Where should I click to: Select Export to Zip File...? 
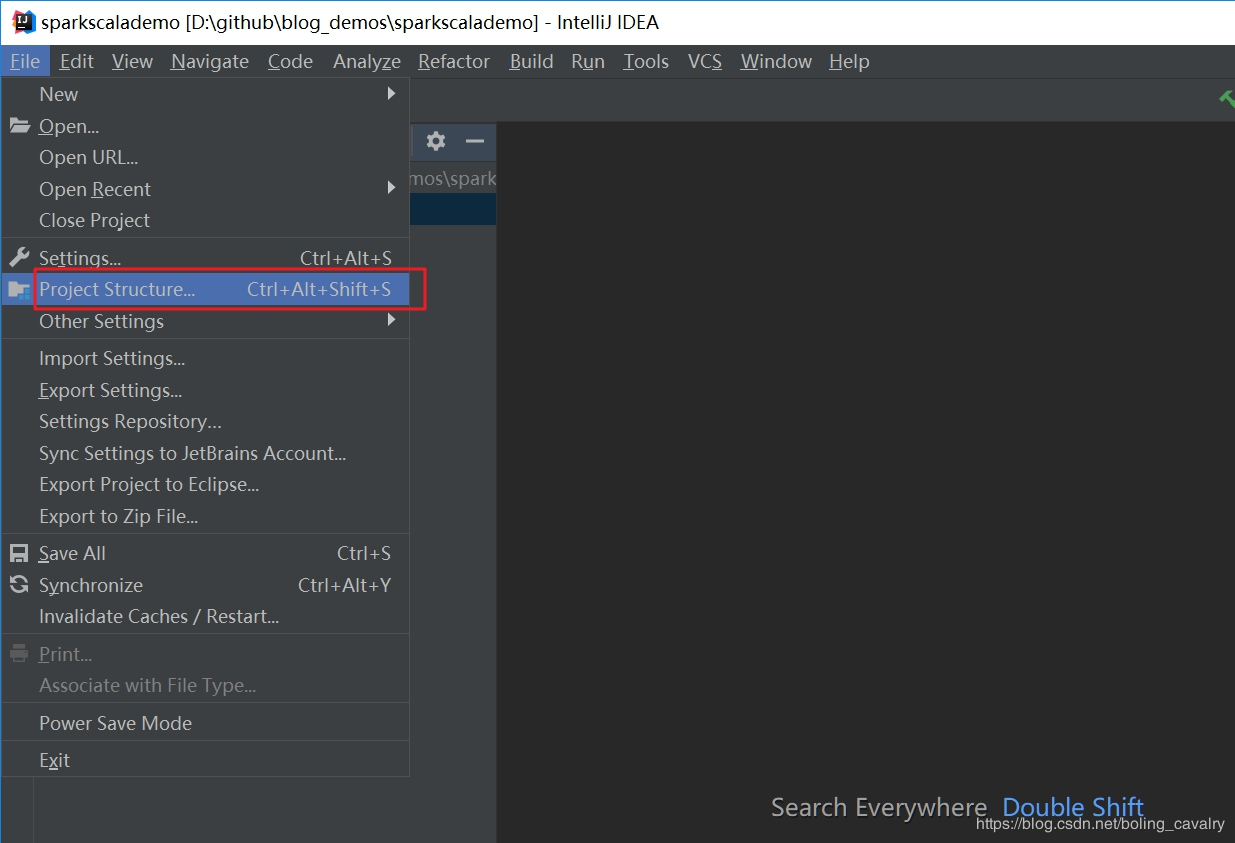205,516
